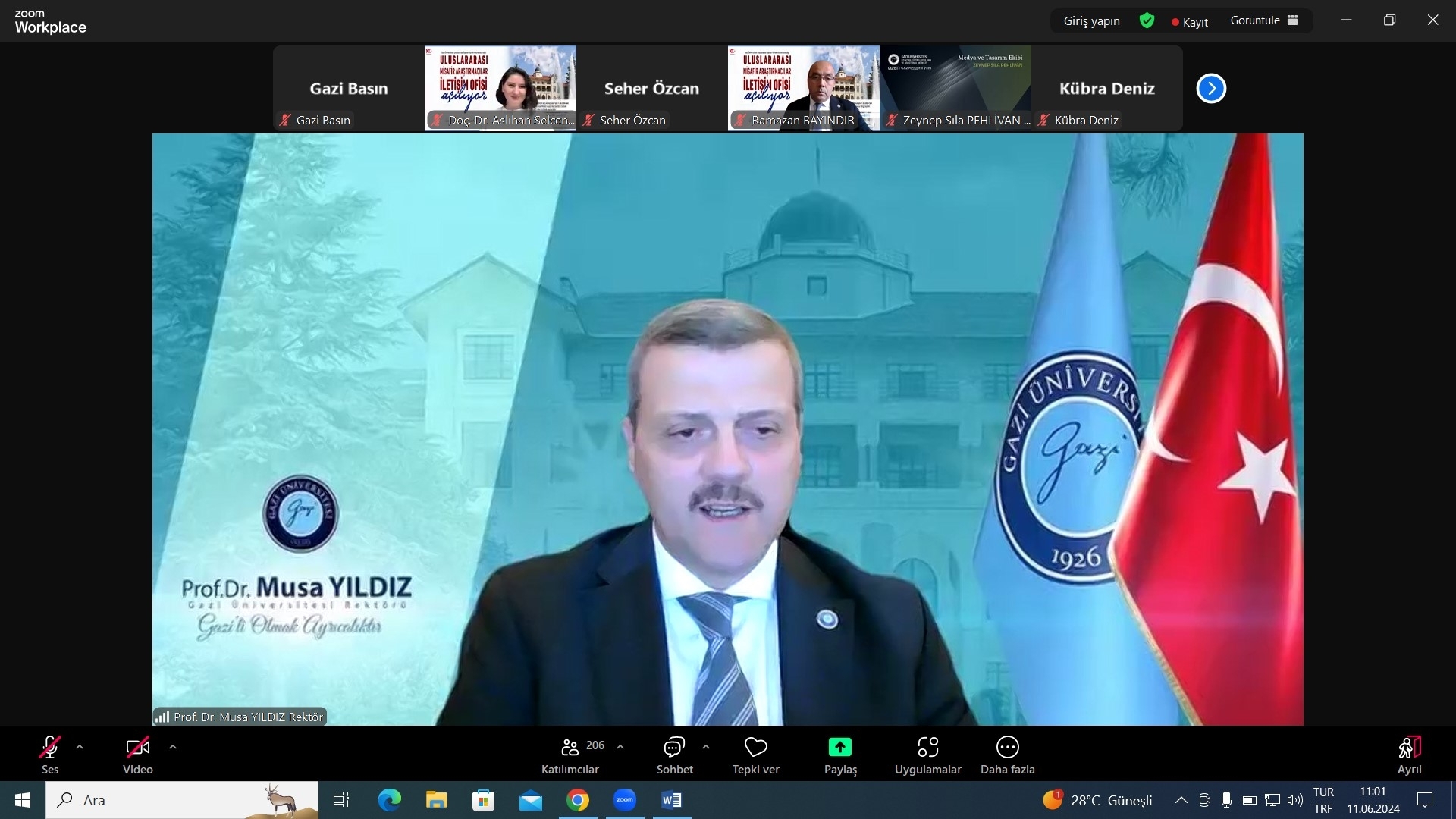This screenshot has height=819, width=1456.
Task: Restore down the Zoom window
Action: point(1389,20)
